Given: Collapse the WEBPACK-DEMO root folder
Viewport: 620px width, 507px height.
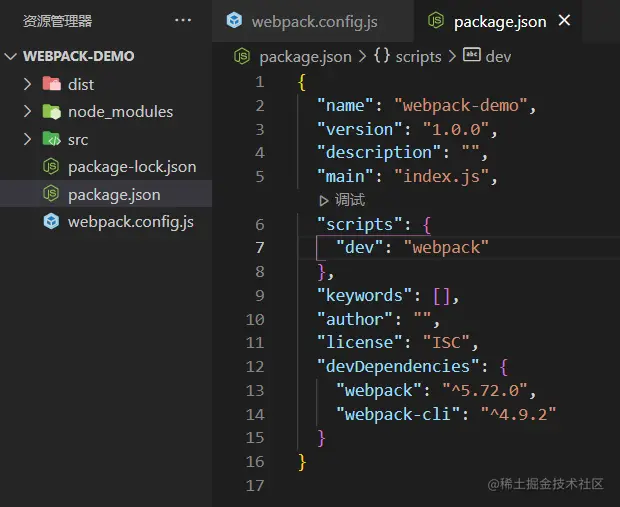Looking at the screenshot, I should [x=11, y=56].
